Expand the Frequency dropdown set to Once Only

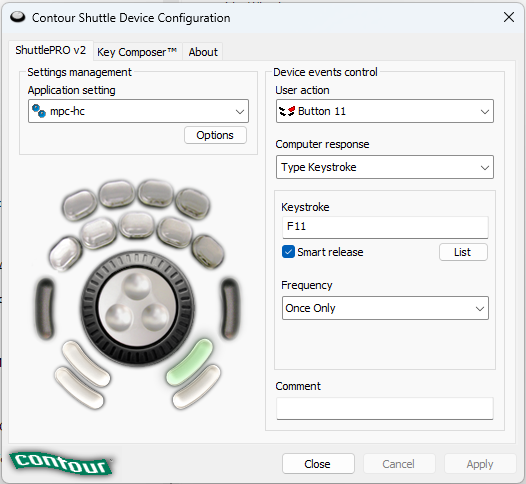point(385,308)
